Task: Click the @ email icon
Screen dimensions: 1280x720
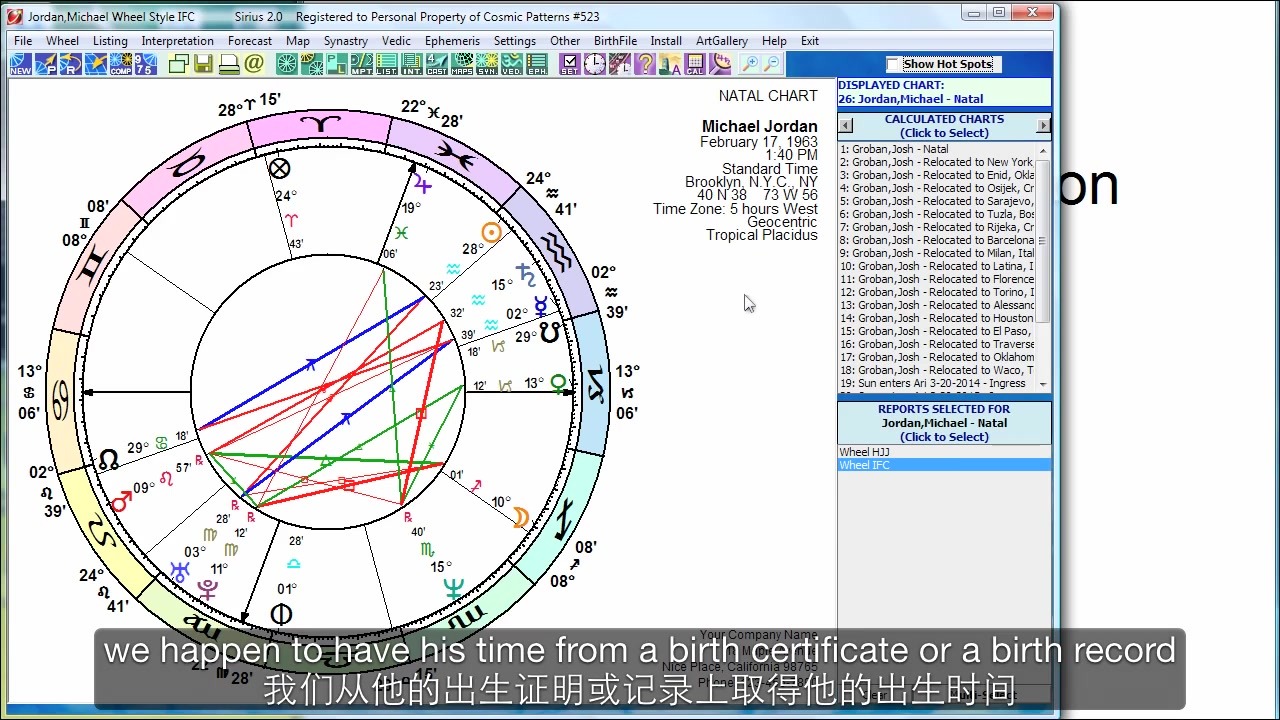Action: click(x=254, y=64)
